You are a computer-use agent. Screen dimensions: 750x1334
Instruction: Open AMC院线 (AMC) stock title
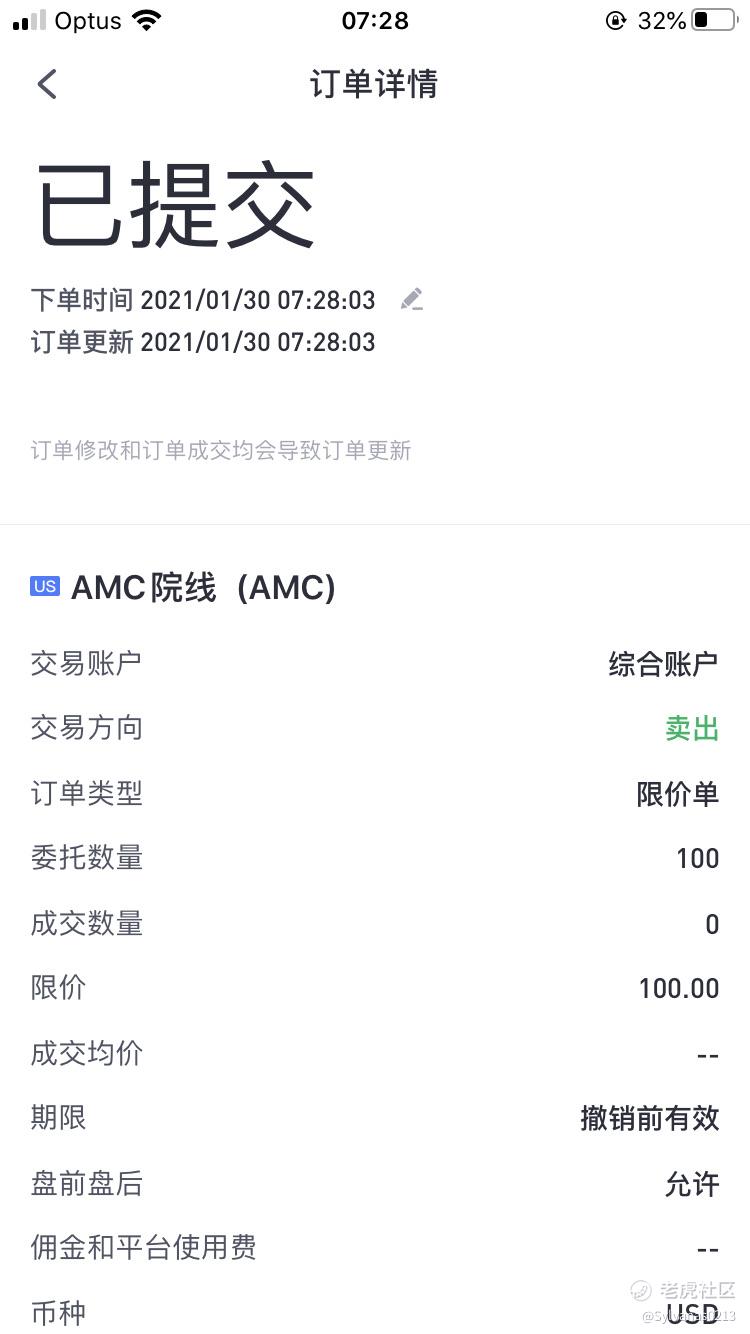[203, 588]
